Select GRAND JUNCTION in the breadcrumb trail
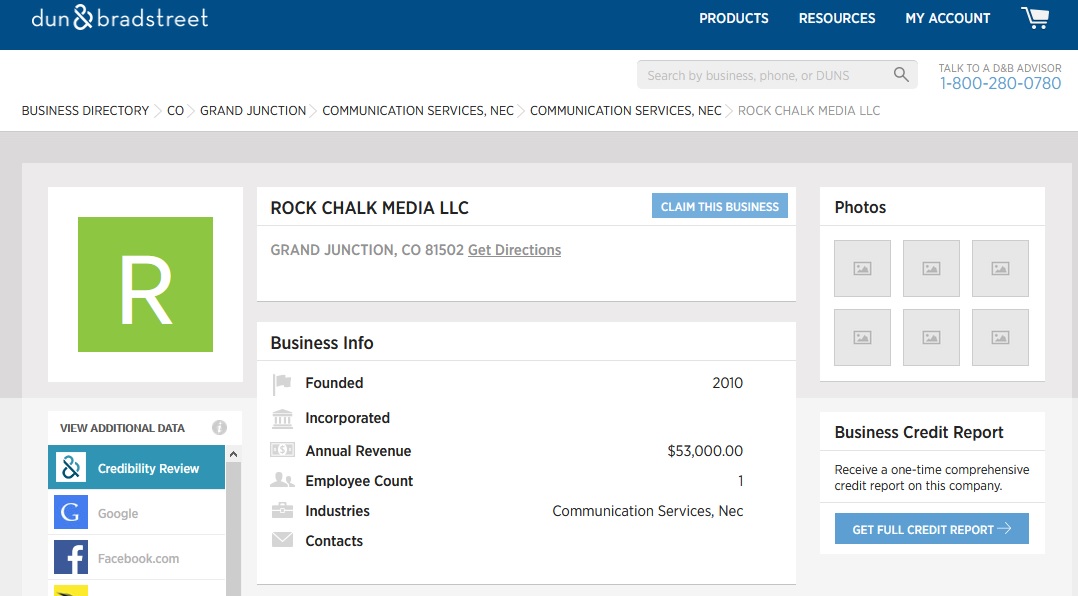The width and height of the screenshot is (1078, 596). pos(252,110)
